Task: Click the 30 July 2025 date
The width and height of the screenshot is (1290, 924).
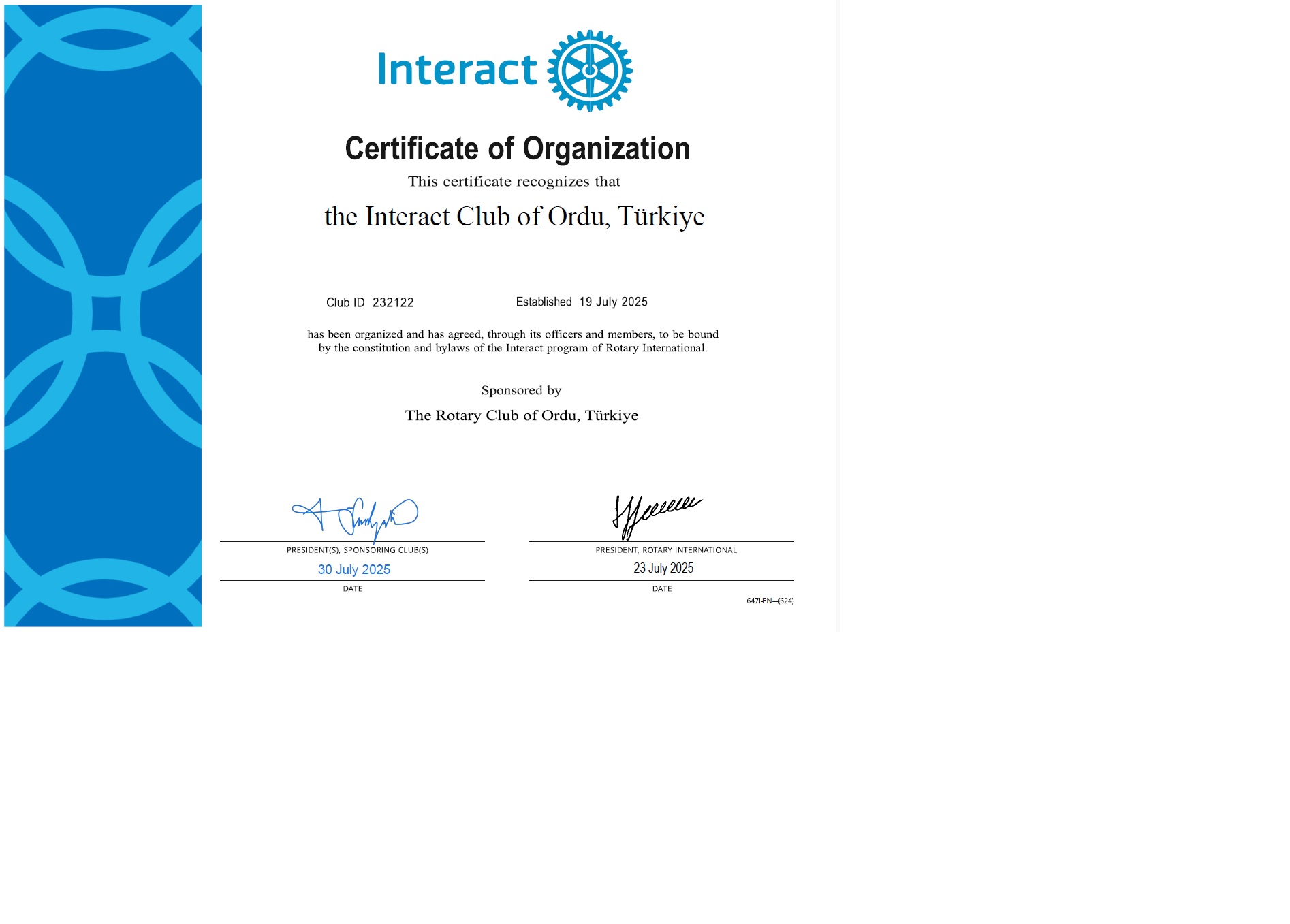Action: point(354,570)
